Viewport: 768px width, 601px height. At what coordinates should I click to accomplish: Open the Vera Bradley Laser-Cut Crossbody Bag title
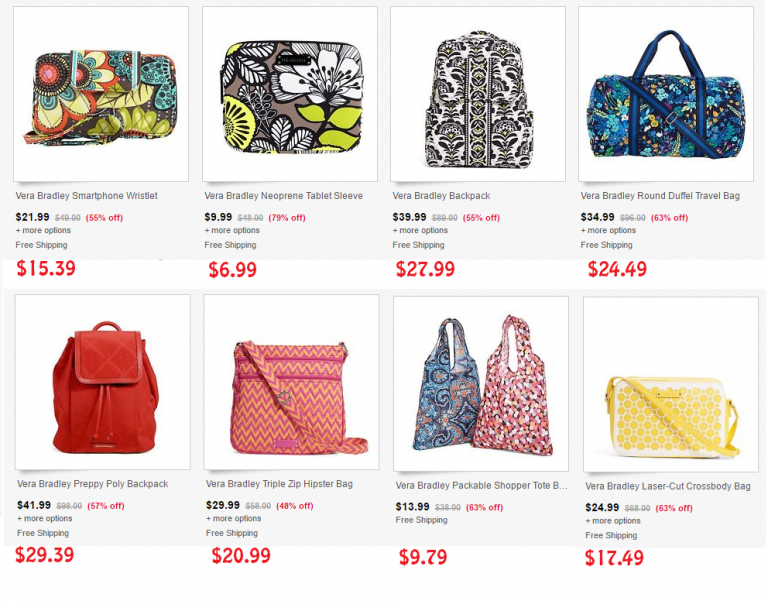[x=668, y=487]
